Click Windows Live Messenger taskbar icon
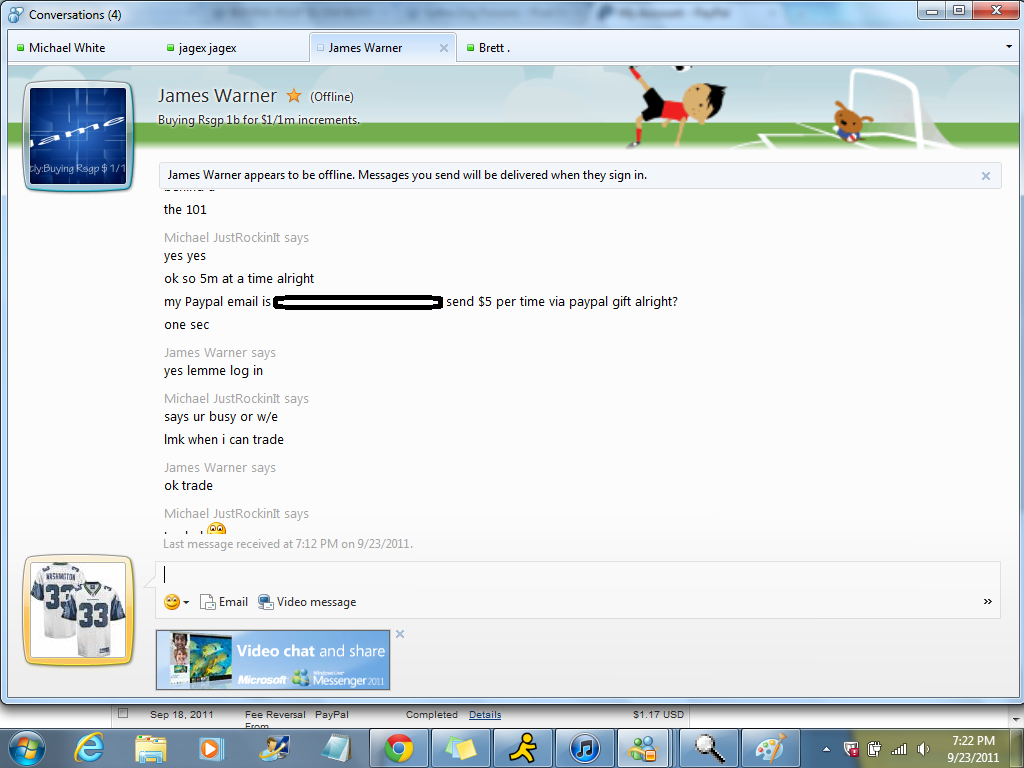Viewport: 1024px width, 768px height. pos(645,748)
